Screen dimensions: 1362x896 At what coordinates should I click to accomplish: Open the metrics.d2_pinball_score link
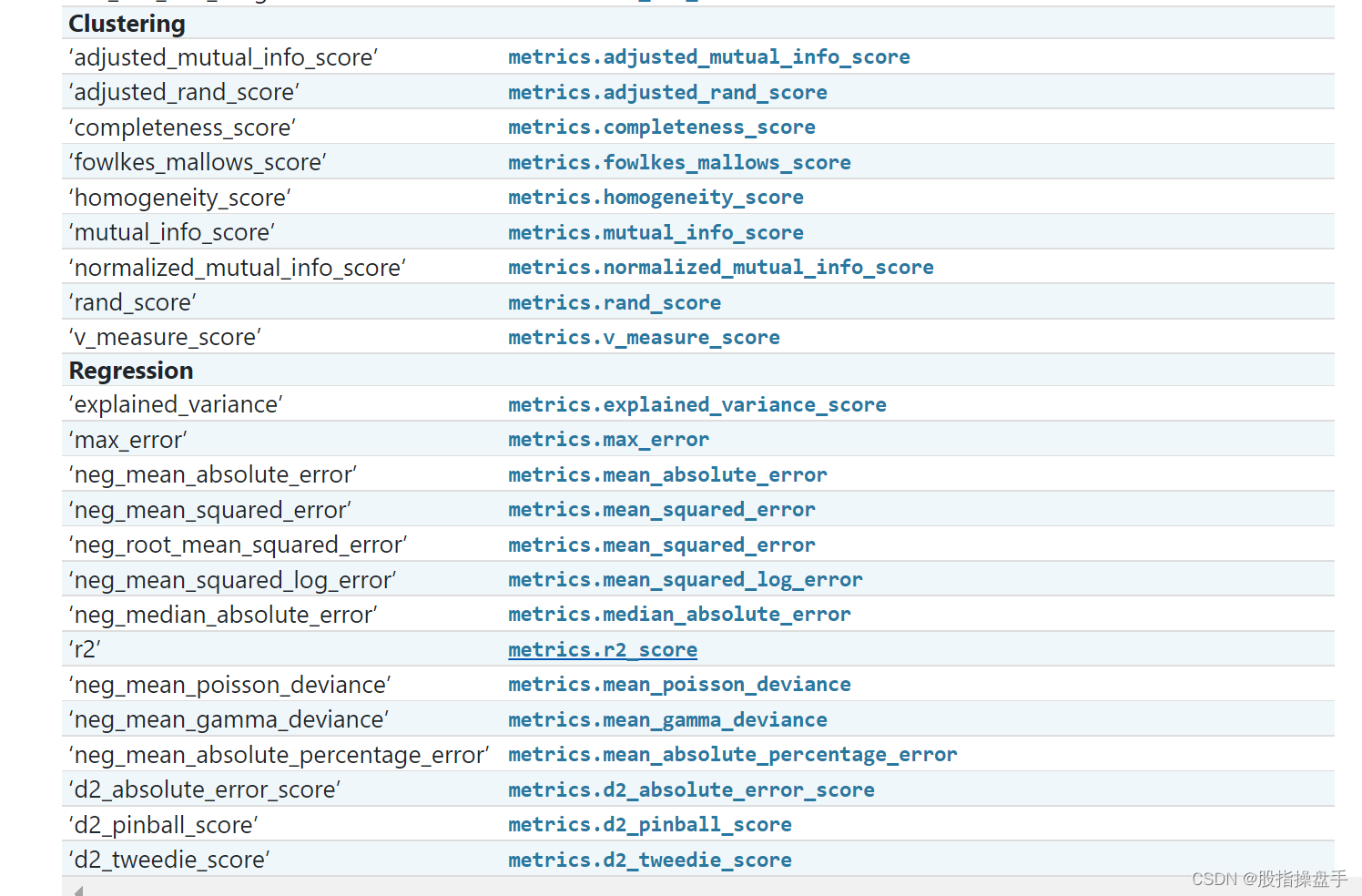coord(649,824)
